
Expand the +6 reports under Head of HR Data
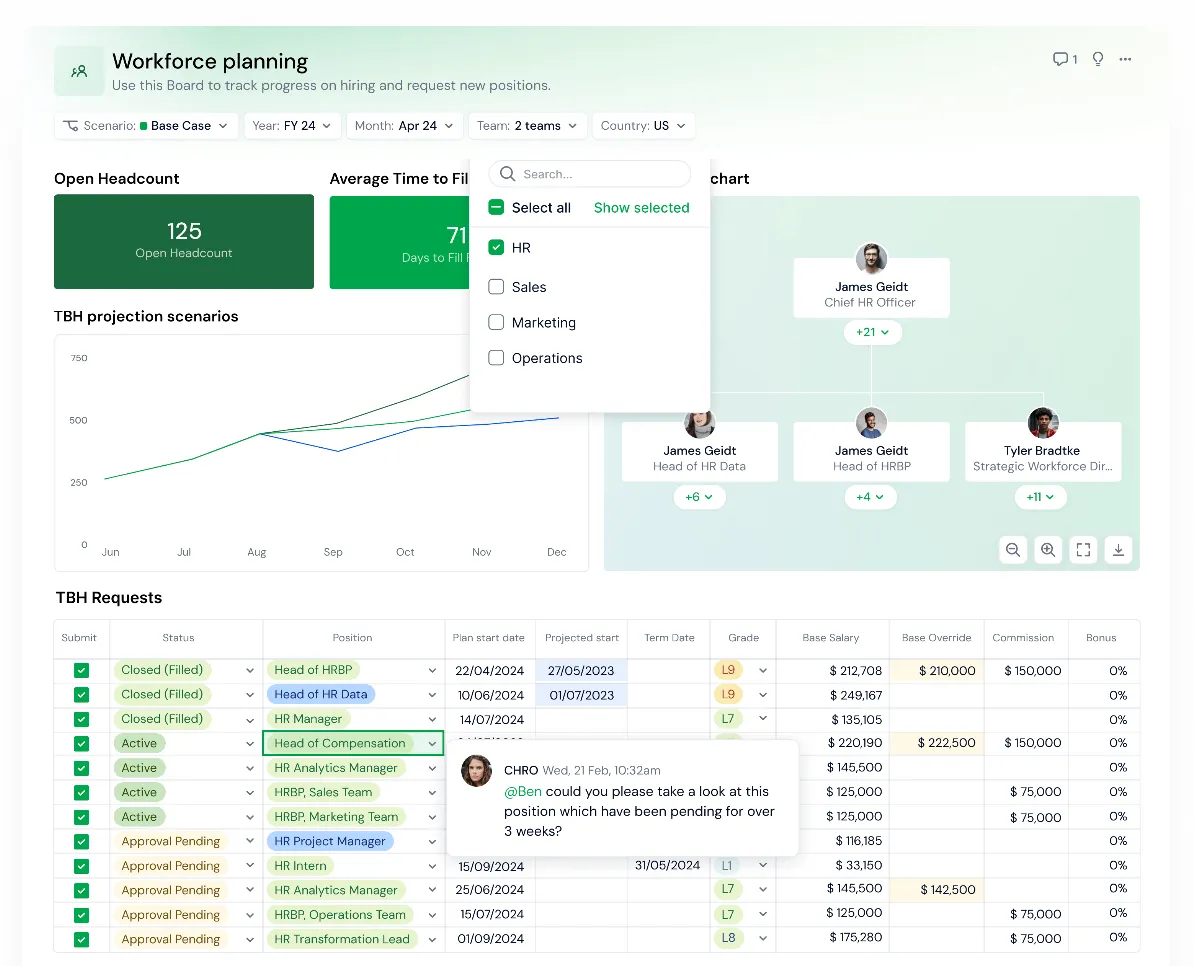(699, 497)
